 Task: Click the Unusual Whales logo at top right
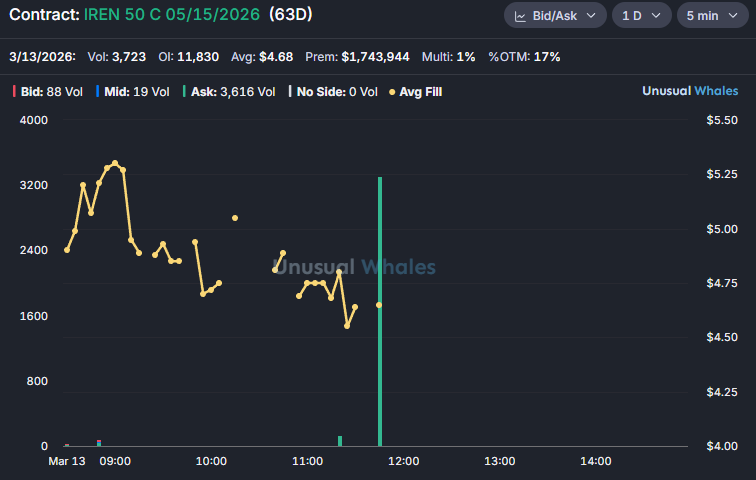point(690,91)
